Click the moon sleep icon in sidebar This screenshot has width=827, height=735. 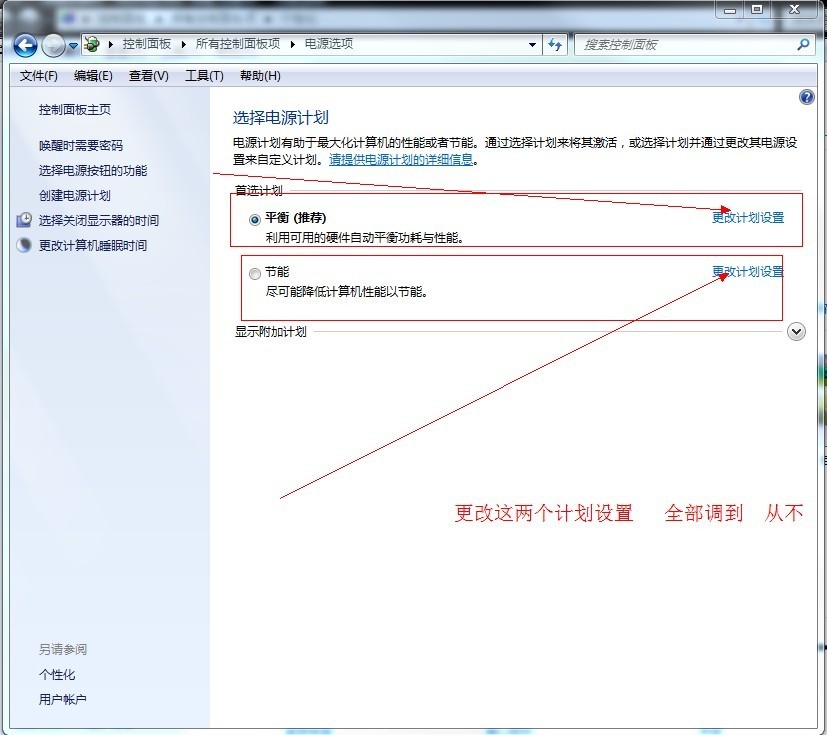[24, 245]
